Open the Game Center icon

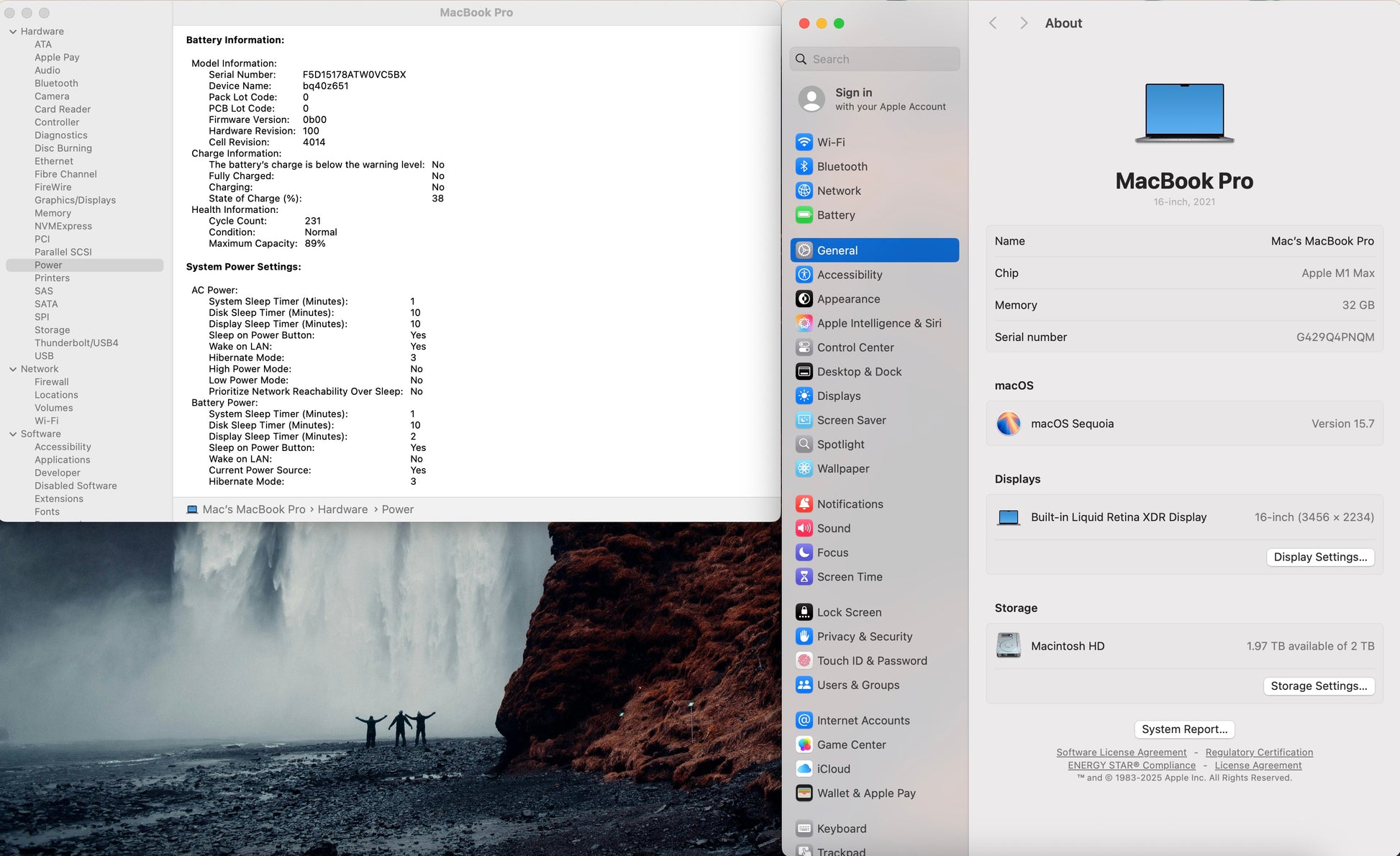(x=804, y=745)
